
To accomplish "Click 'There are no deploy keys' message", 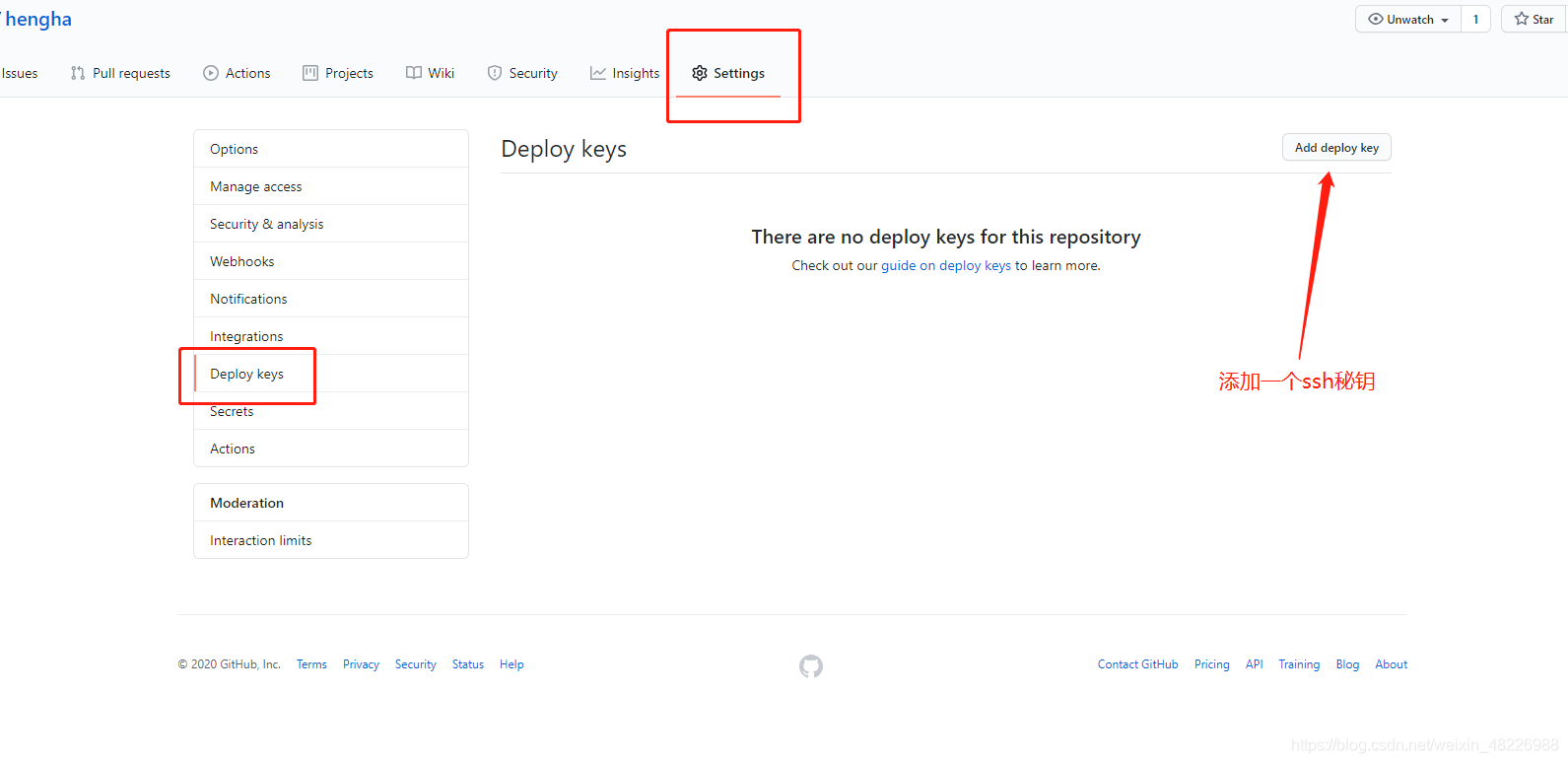I will (946, 237).
